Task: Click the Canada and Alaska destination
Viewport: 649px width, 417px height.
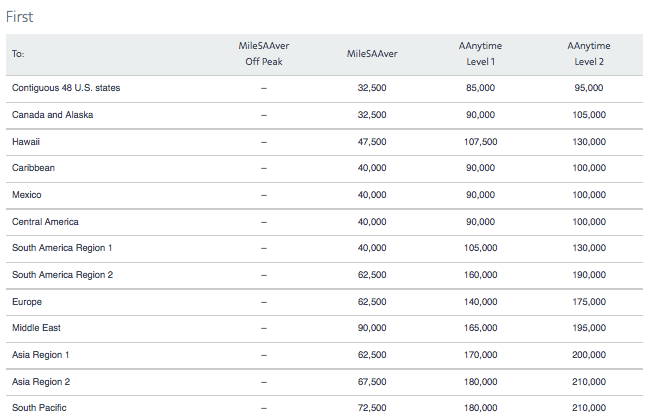Action: (53, 115)
